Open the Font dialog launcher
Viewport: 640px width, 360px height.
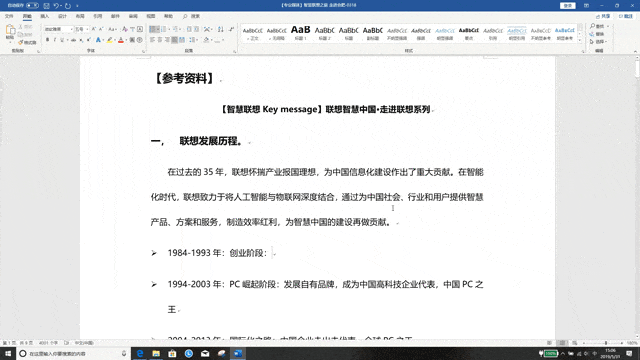coord(143,51)
